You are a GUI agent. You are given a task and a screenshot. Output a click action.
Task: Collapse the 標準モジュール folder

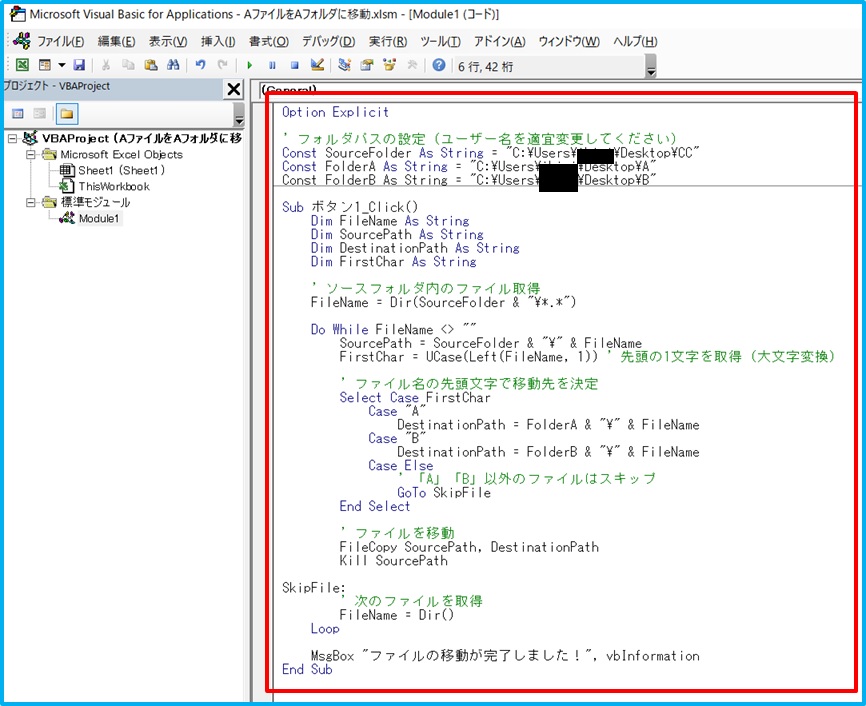31,202
